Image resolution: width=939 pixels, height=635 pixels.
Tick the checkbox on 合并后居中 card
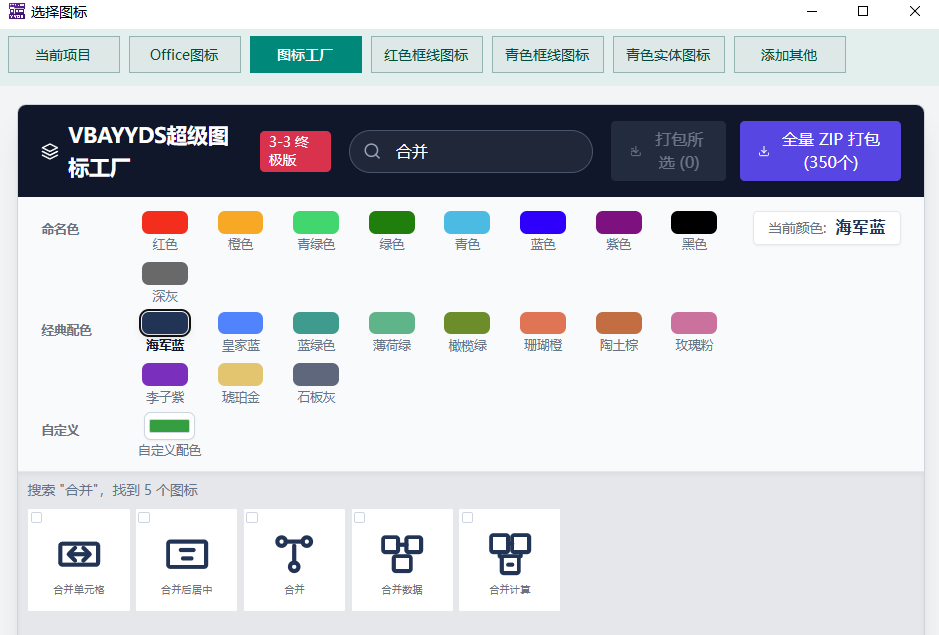(x=144, y=518)
